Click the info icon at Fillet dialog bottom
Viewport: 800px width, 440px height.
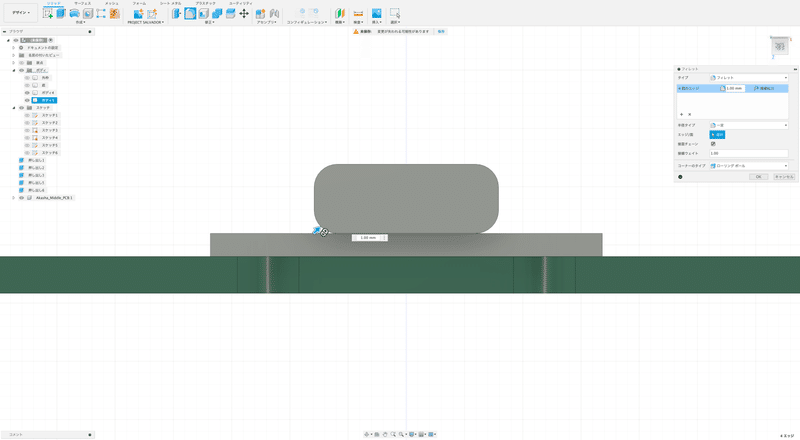680,177
